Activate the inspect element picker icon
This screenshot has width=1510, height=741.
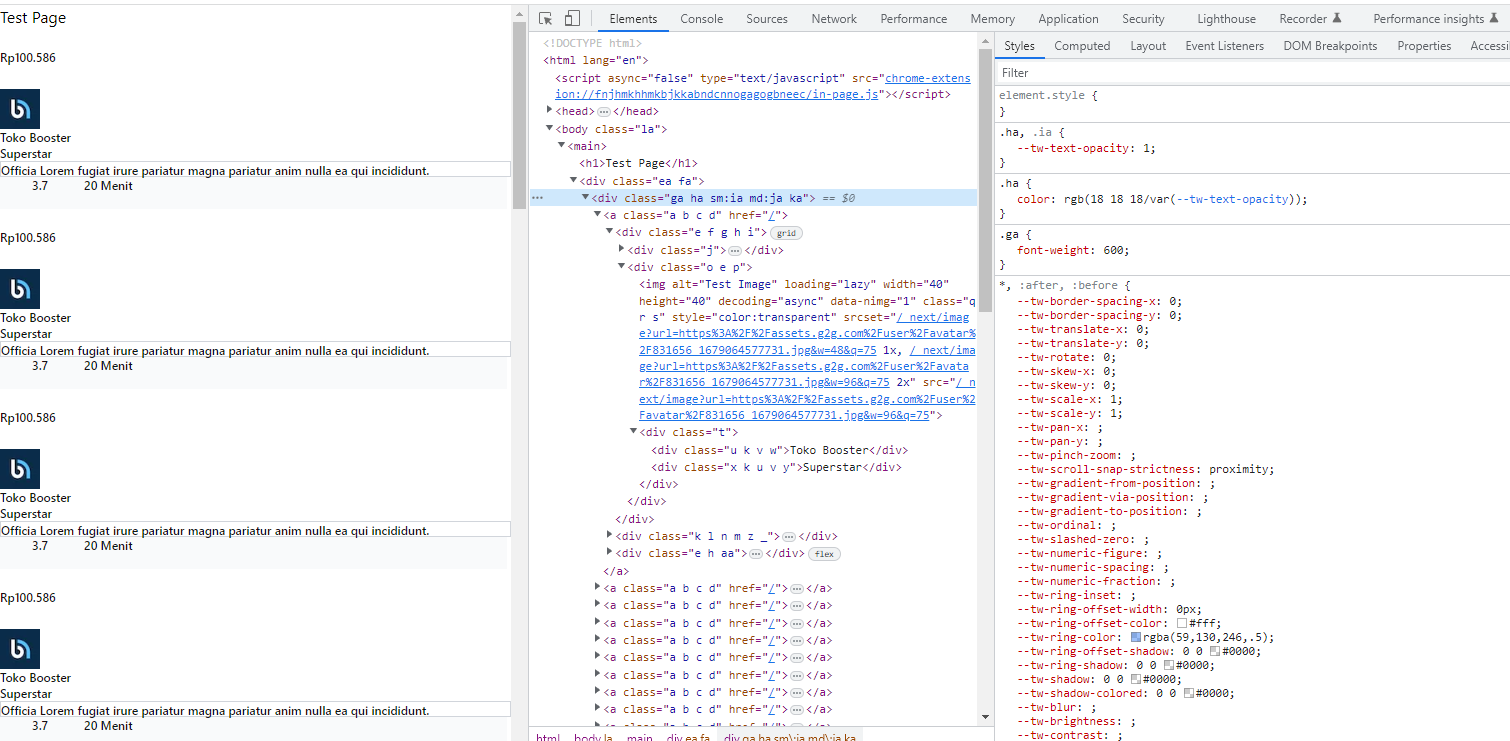click(x=546, y=18)
